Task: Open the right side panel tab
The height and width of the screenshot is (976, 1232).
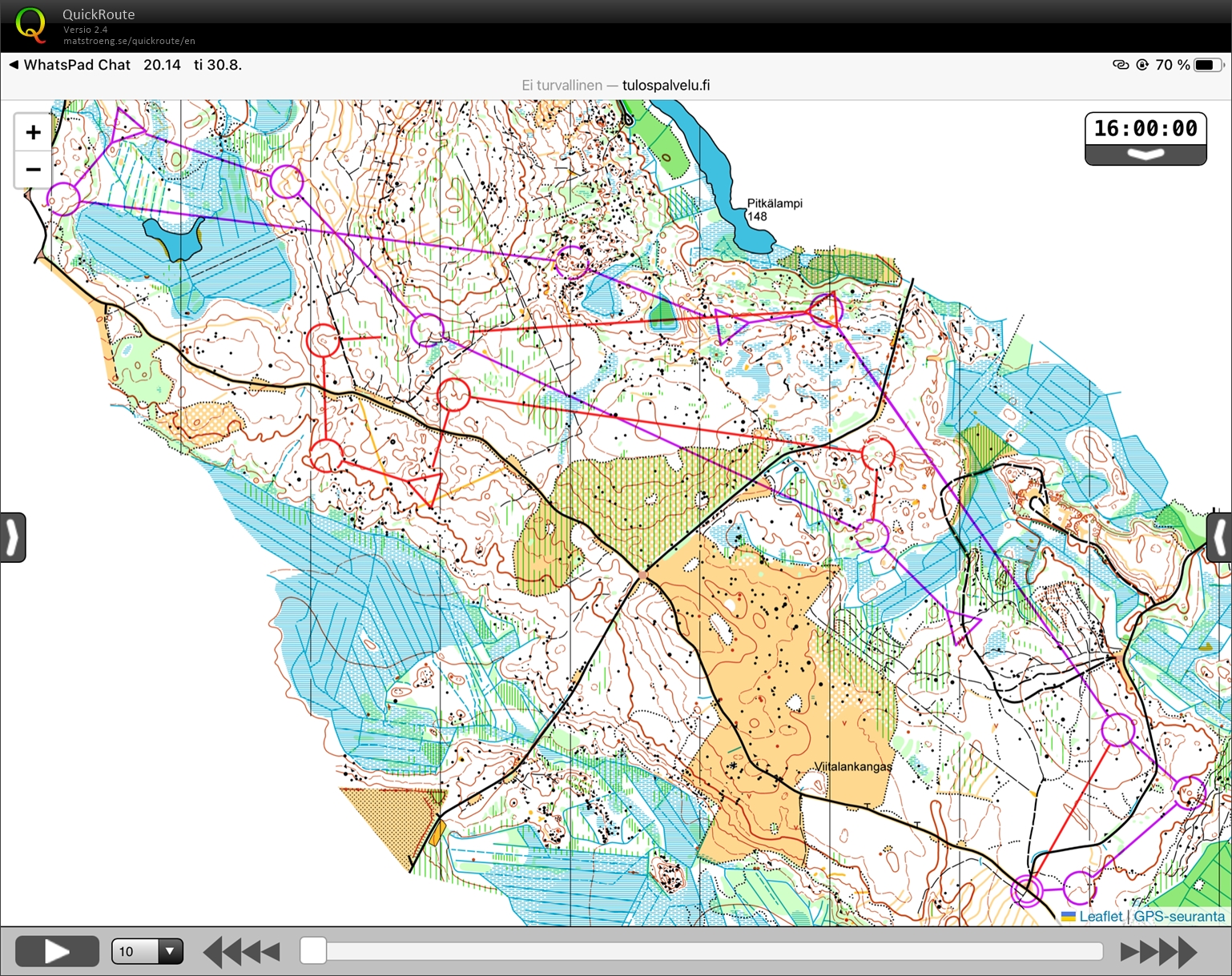Action: coord(1219,537)
